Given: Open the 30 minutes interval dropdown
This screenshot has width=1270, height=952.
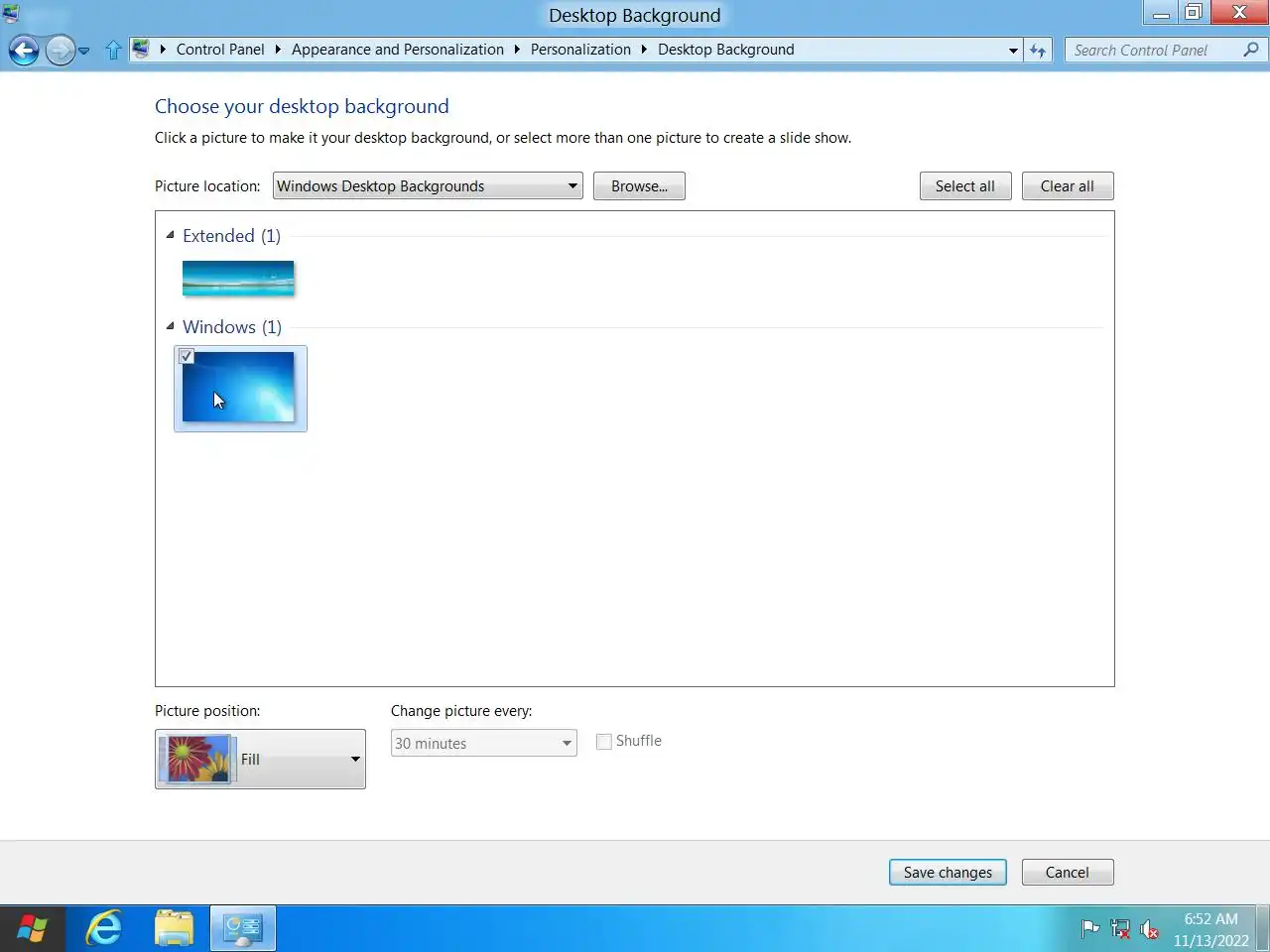Looking at the screenshot, I should [484, 743].
